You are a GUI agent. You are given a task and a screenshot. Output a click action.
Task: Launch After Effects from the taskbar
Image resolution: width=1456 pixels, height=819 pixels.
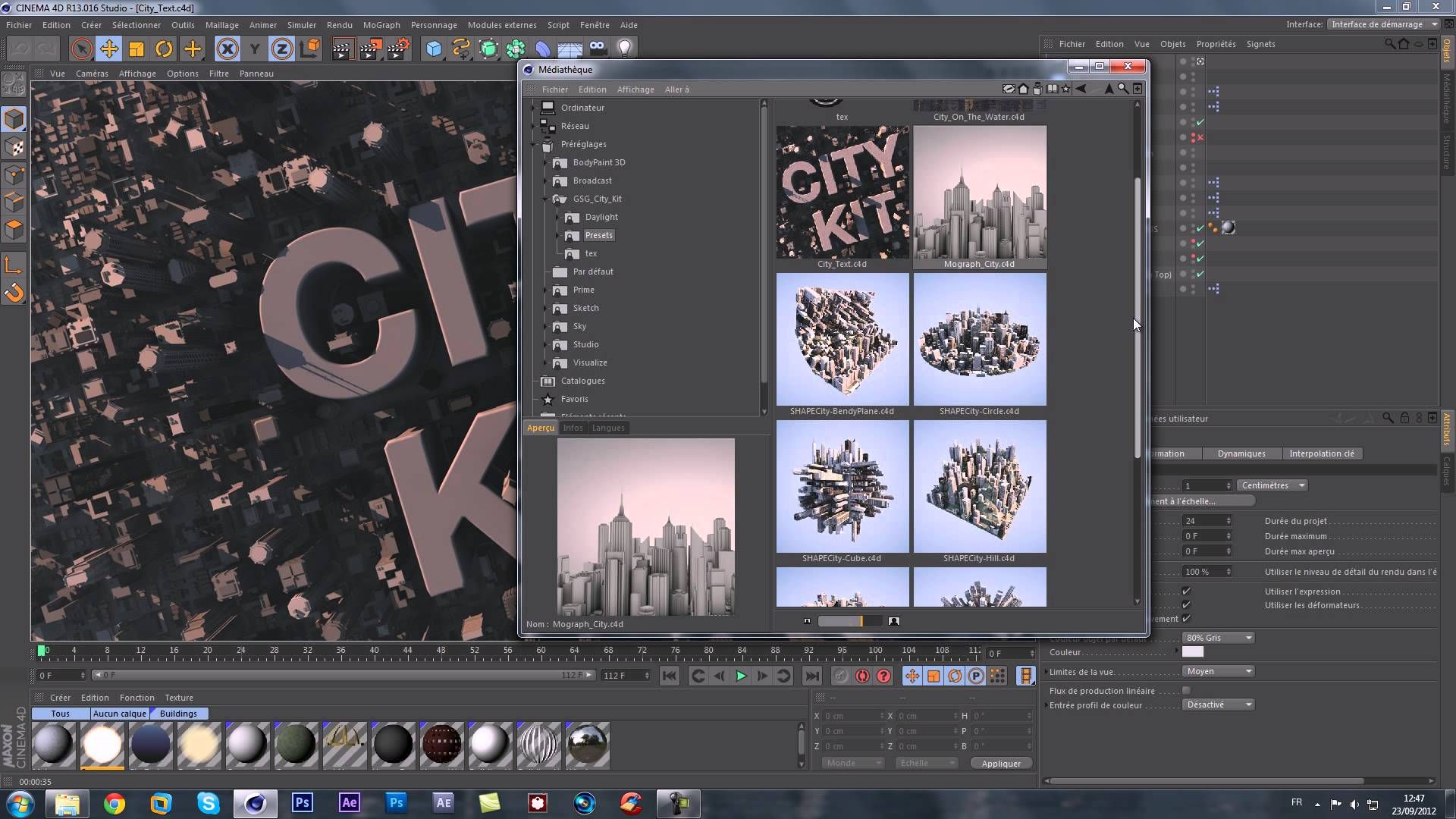[x=350, y=802]
